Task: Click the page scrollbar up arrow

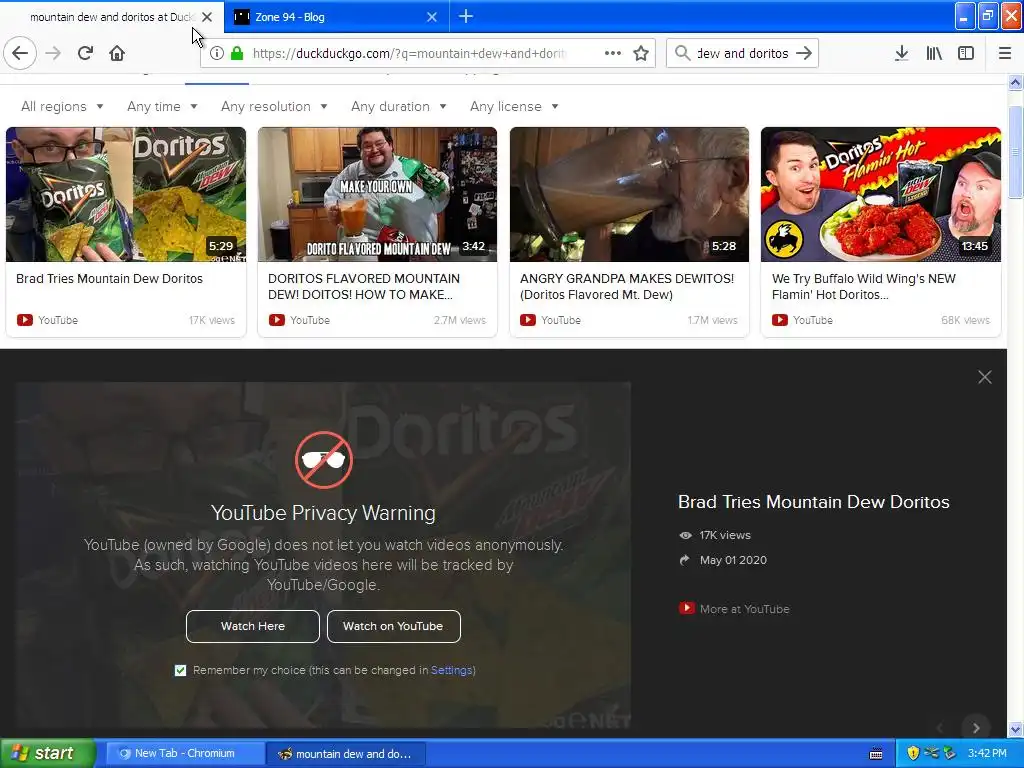Action: pos(1015,82)
